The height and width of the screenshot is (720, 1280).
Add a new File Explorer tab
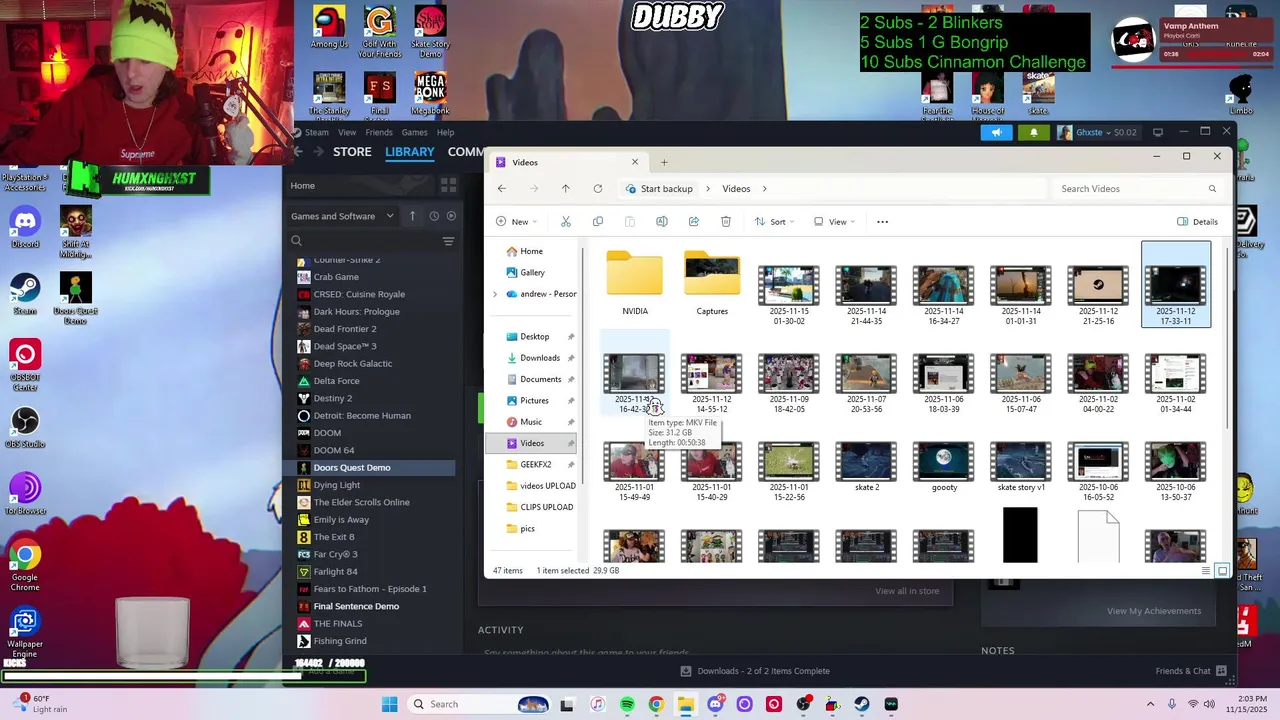(664, 162)
